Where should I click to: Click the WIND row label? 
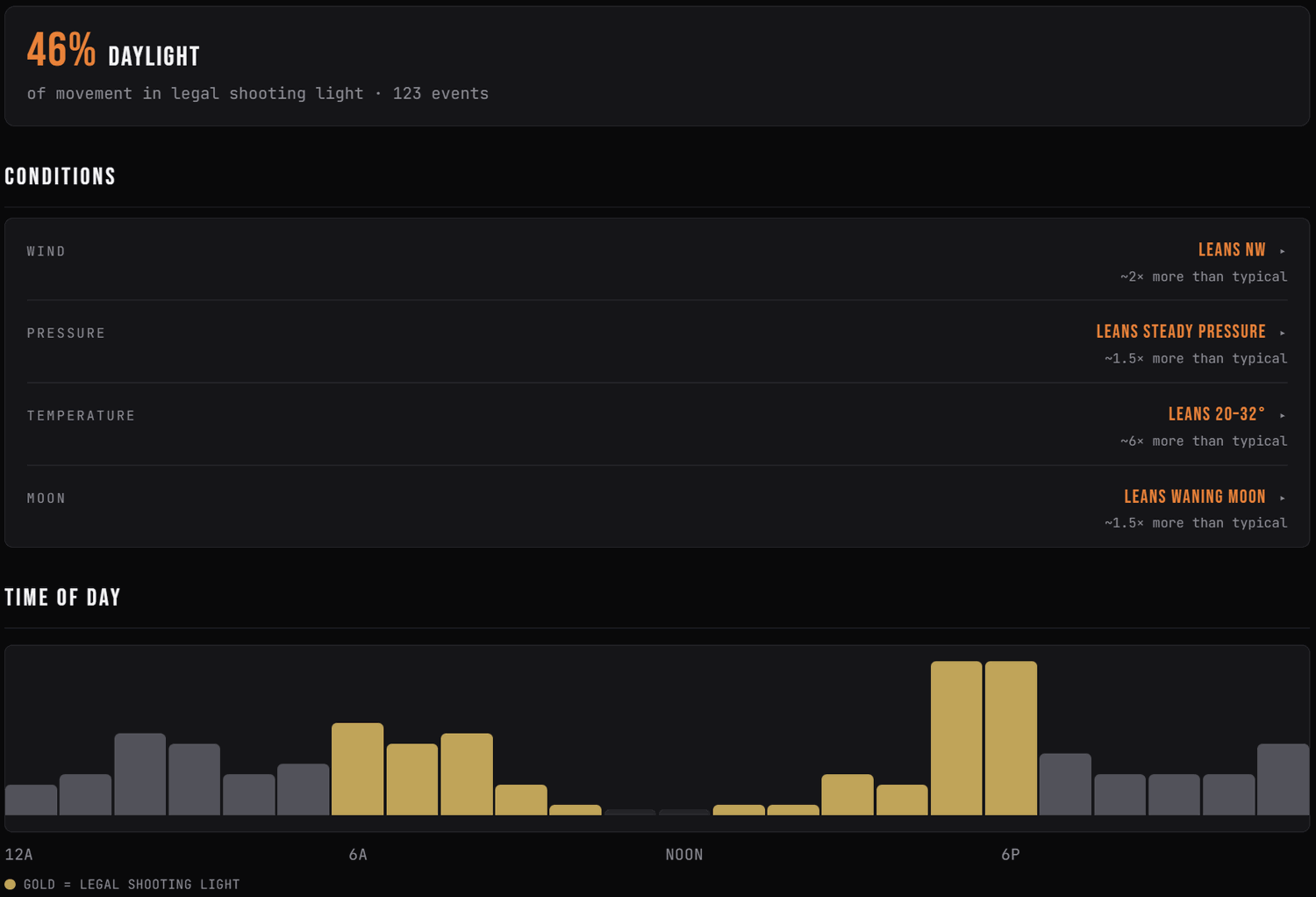click(x=46, y=252)
